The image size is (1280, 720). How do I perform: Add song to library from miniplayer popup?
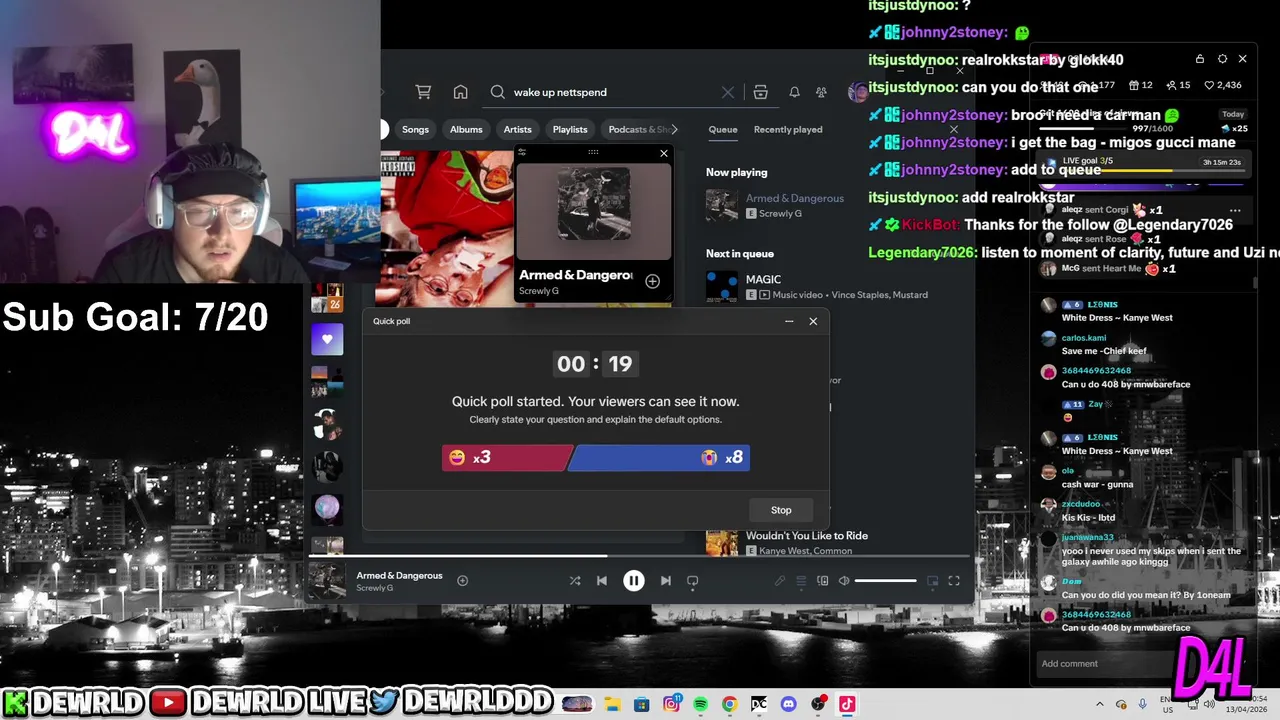point(652,281)
